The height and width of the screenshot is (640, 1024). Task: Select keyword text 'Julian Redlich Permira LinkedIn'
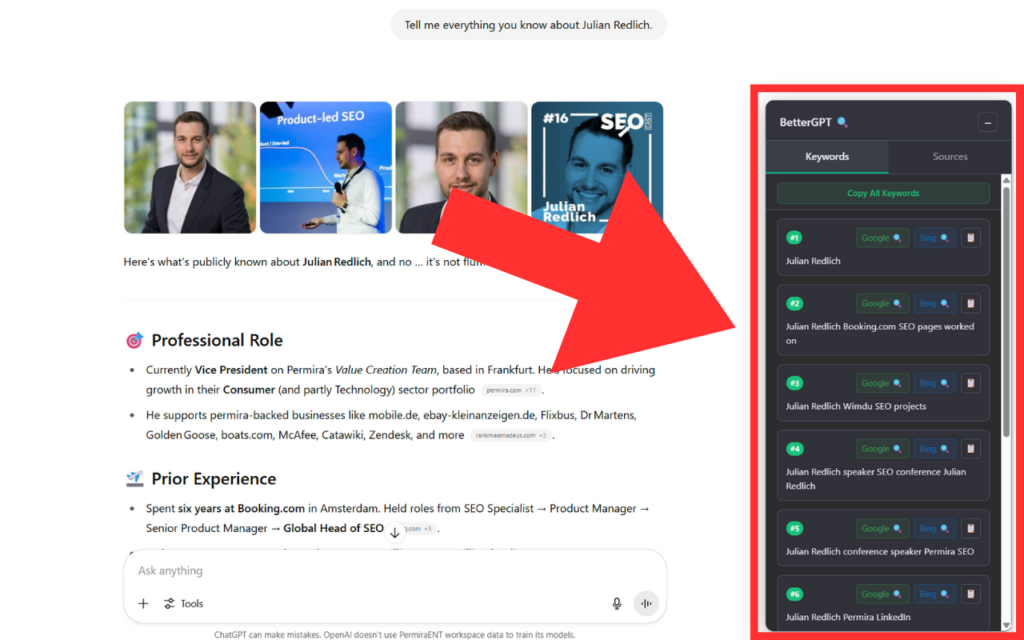coord(848,617)
